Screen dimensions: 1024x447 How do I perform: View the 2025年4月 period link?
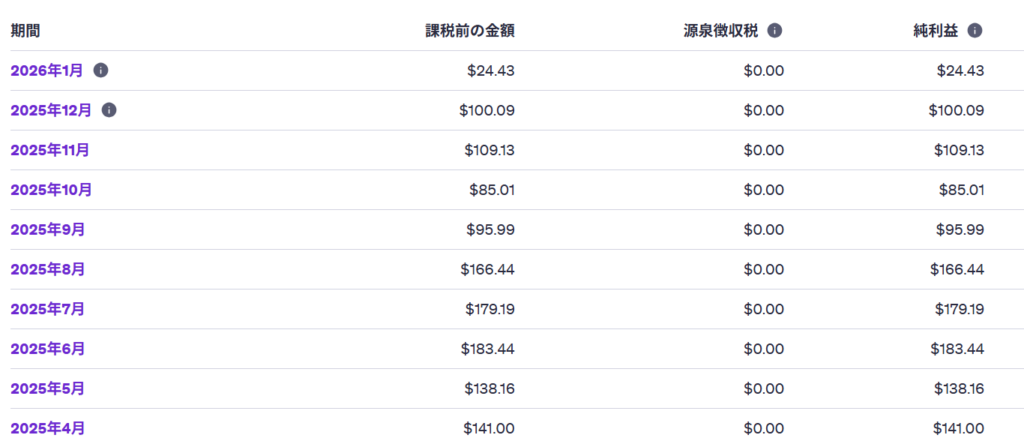point(47,428)
